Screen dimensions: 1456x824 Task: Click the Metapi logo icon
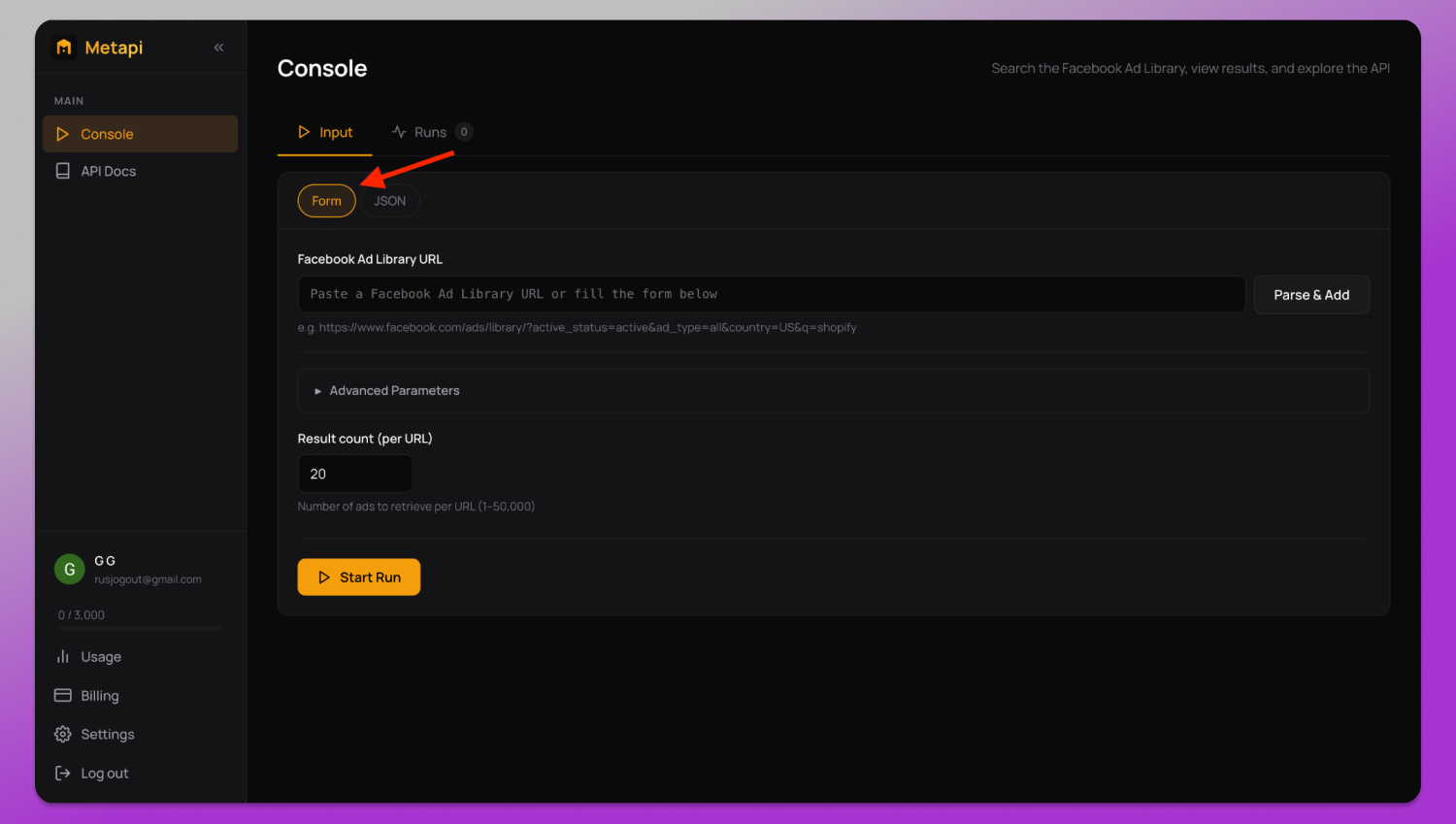click(64, 48)
